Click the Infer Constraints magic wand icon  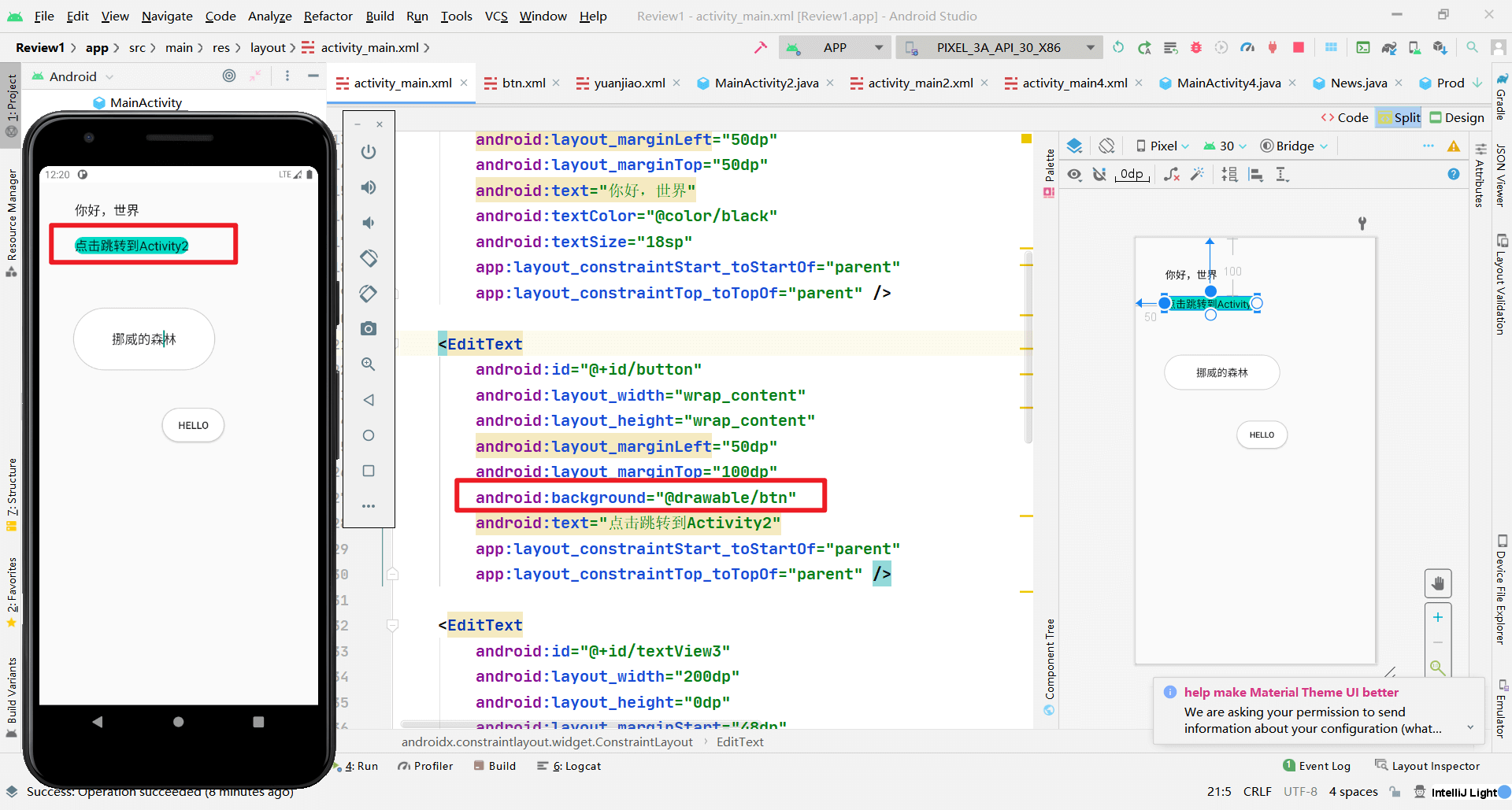pos(1198,175)
